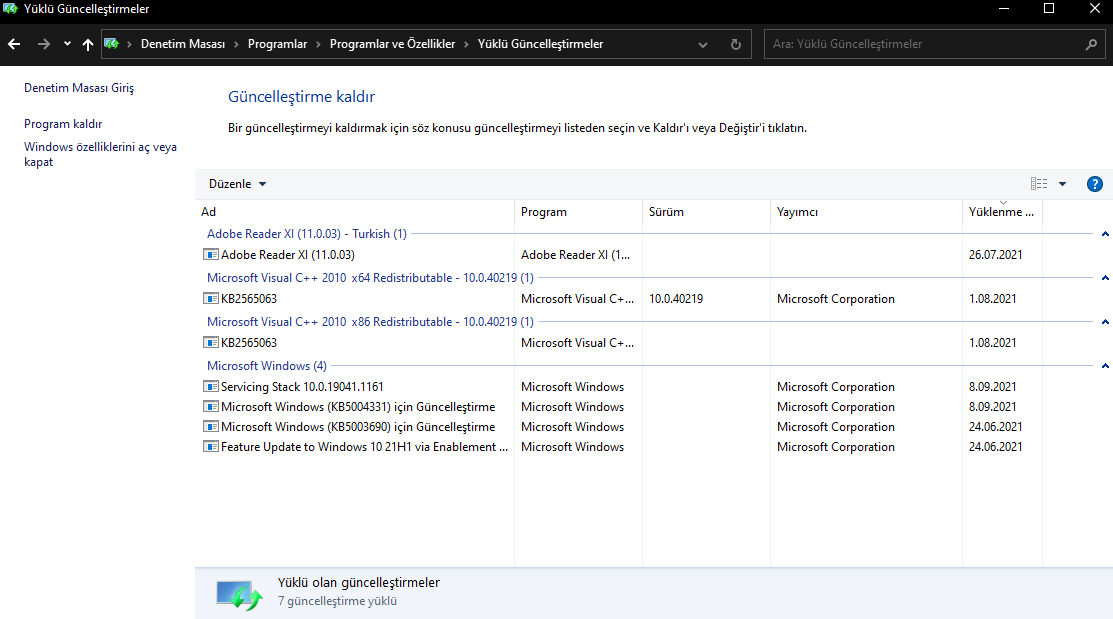Viewport: 1113px width, 619px height.
Task: Click icon beside Feature Update to Windows 10
Action: [x=211, y=447]
